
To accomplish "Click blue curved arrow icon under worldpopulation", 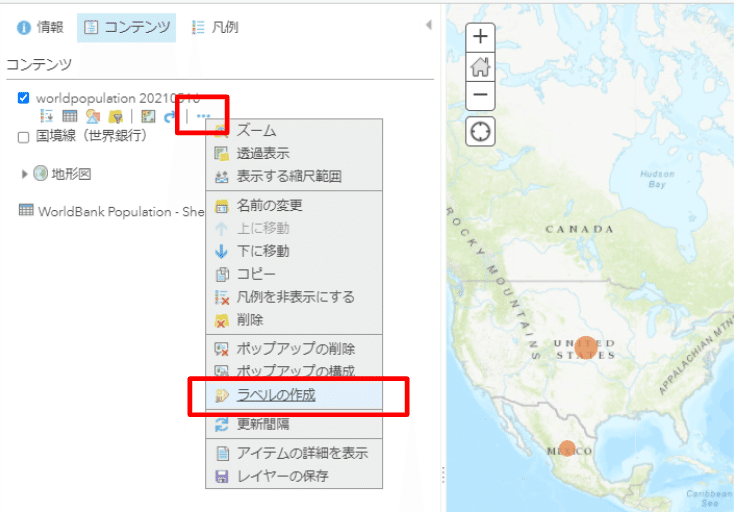I will click(169, 116).
